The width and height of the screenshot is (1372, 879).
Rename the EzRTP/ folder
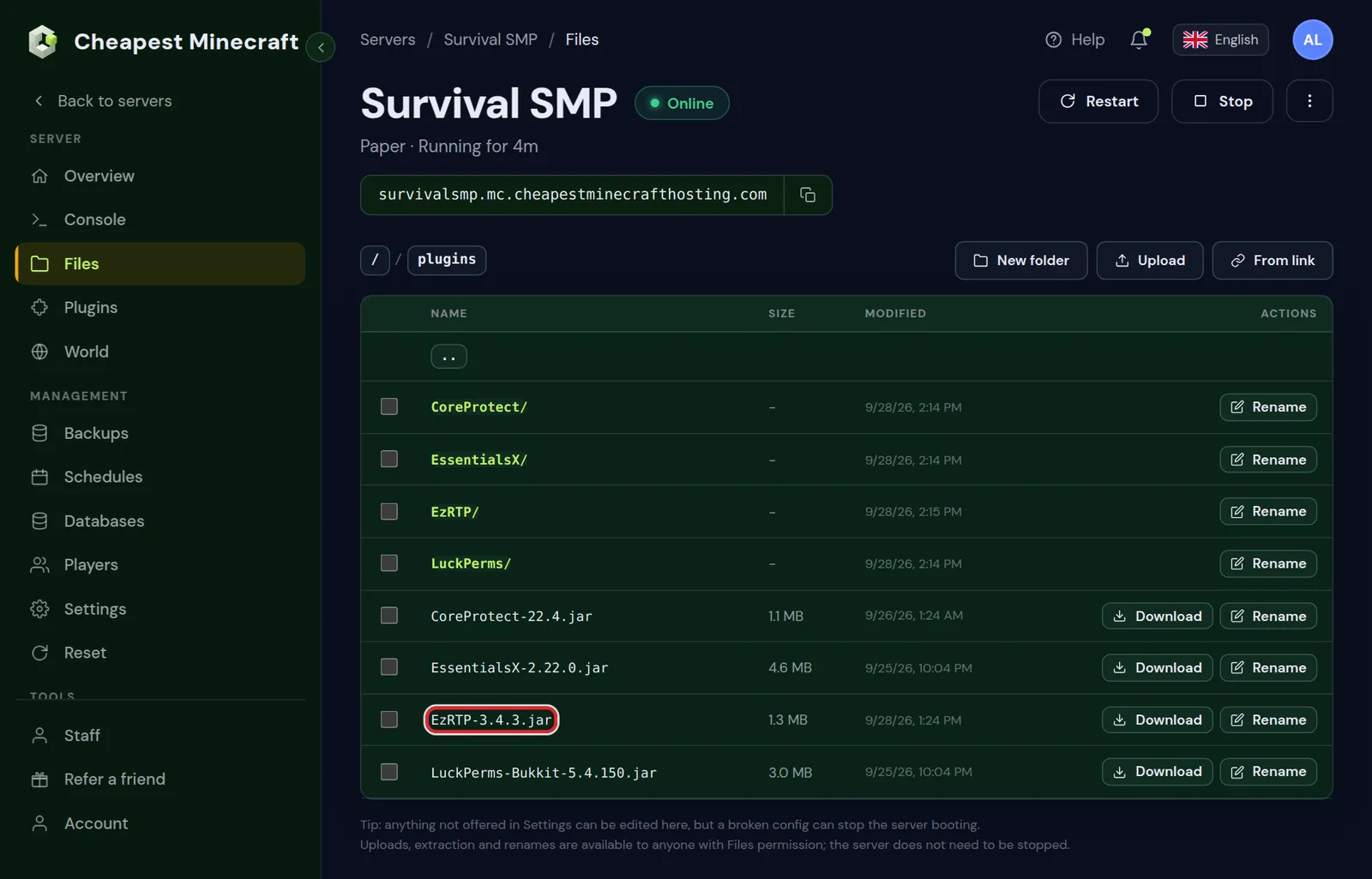(1268, 511)
